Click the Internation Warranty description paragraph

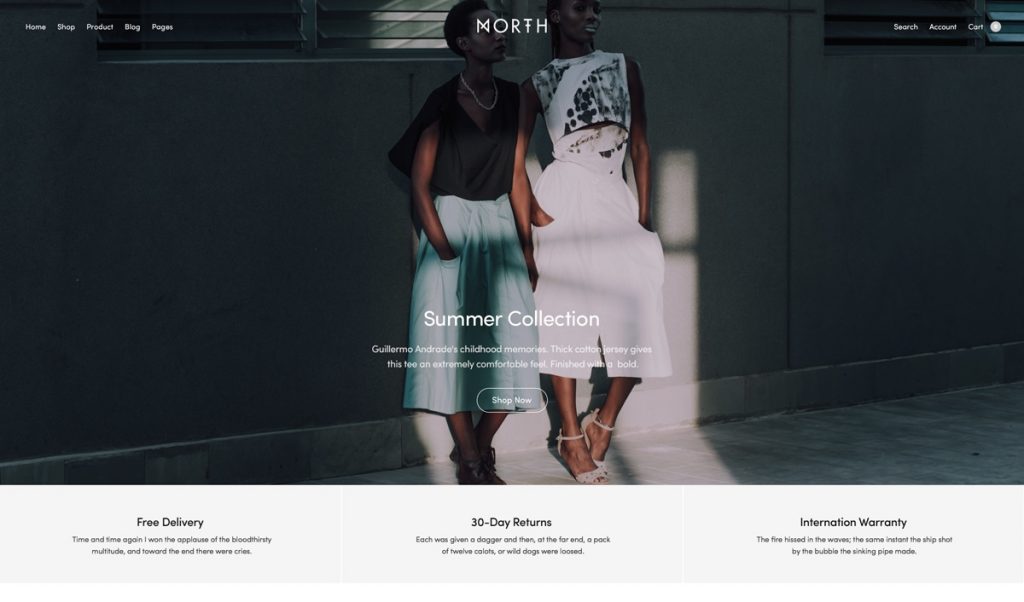click(854, 545)
